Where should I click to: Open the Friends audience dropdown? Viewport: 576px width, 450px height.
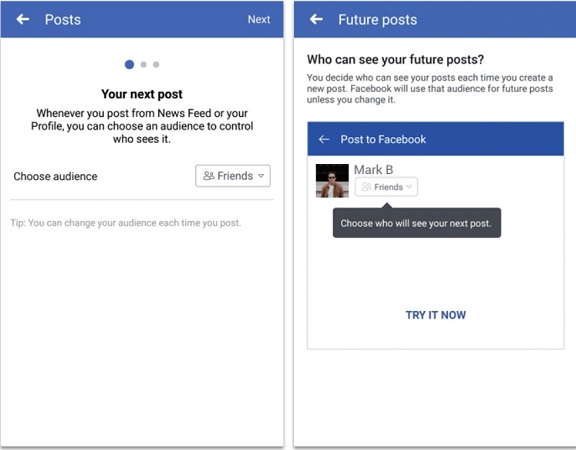tap(233, 176)
